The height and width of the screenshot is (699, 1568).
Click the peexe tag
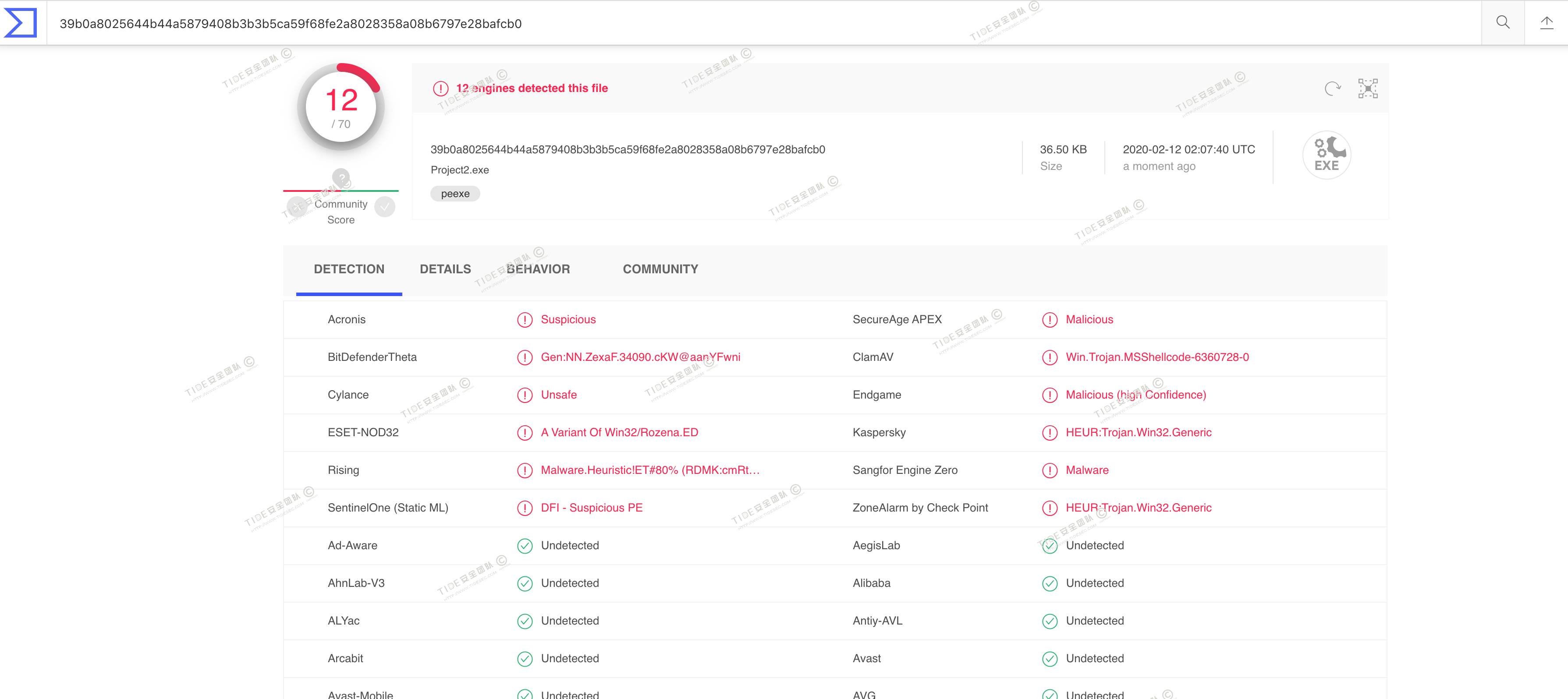[x=455, y=194]
